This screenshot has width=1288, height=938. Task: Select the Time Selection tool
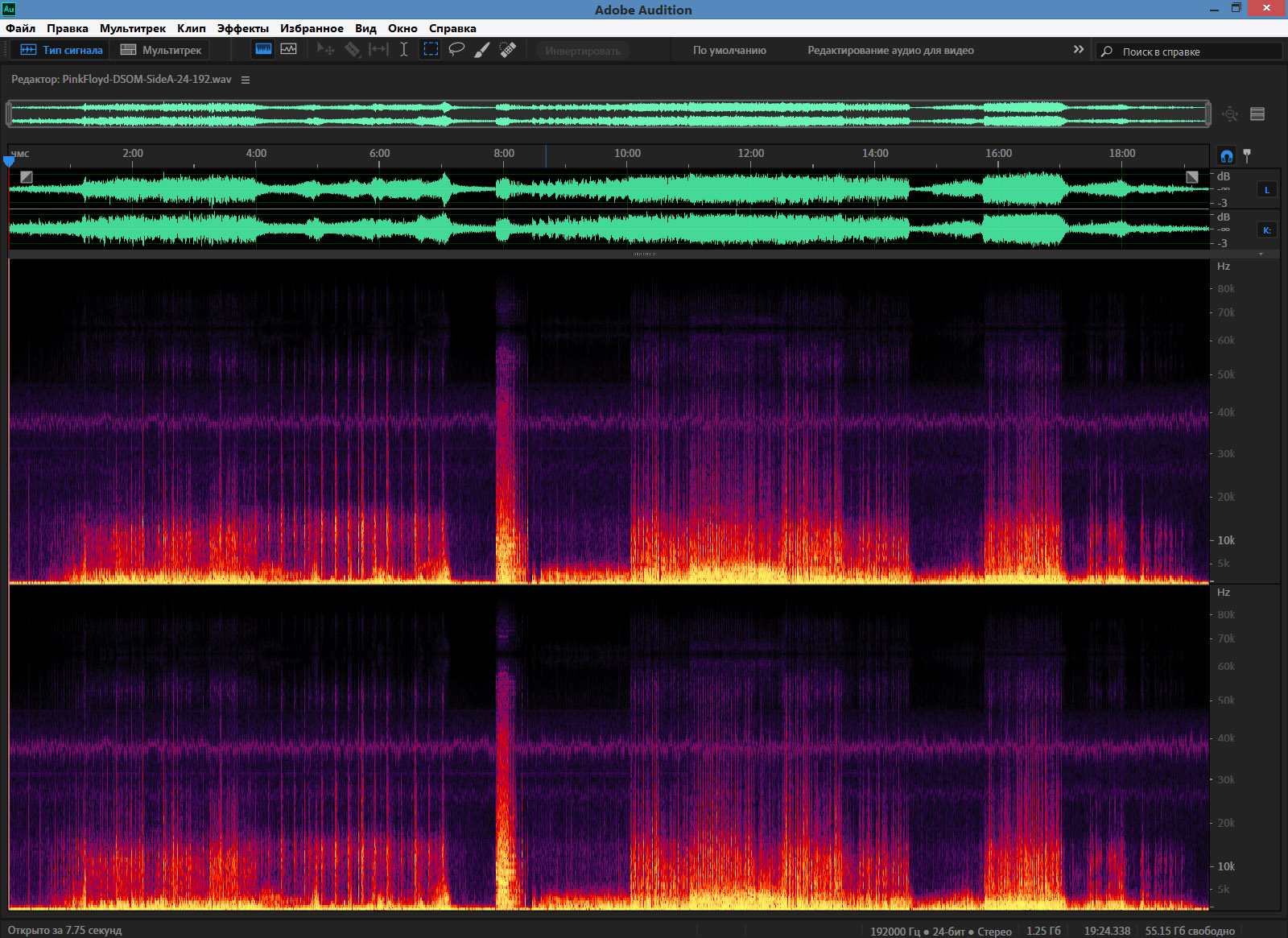tap(404, 50)
